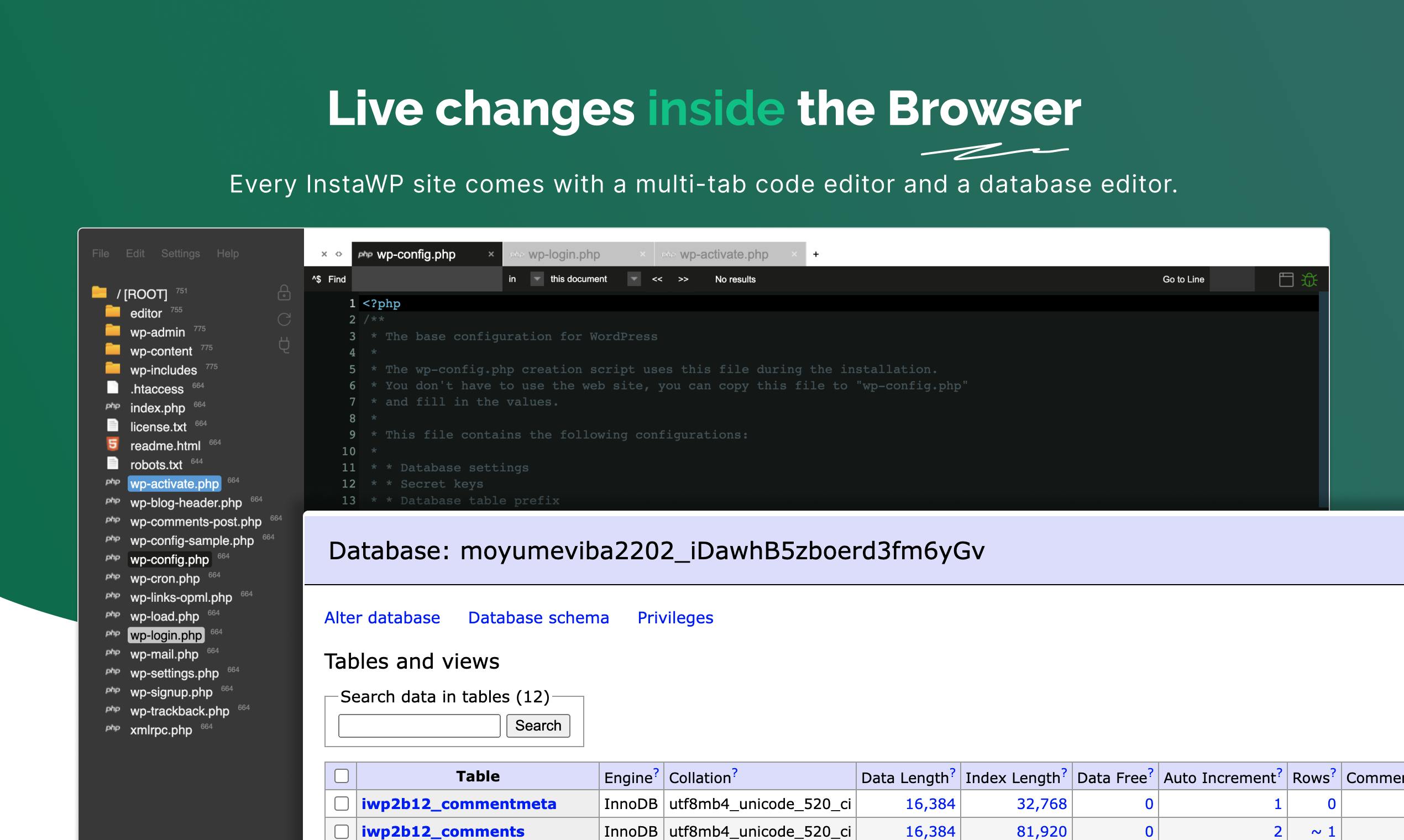This screenshot has width=1404, height=840.
Task: Close the wp-activate.php tab
Action: click(794, 254)
